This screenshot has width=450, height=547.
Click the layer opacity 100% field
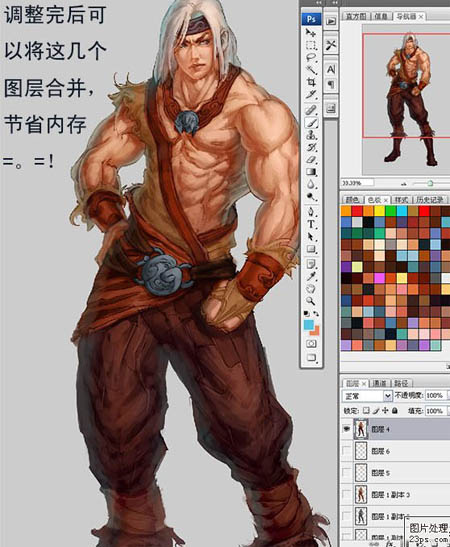point(435,396)
